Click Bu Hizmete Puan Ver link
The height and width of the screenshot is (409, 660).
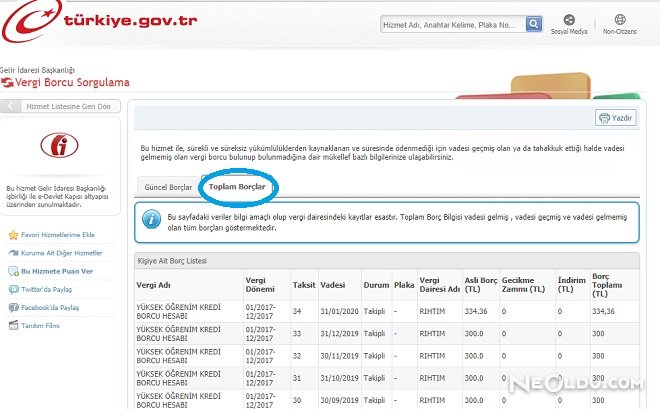tap(57, 271)
